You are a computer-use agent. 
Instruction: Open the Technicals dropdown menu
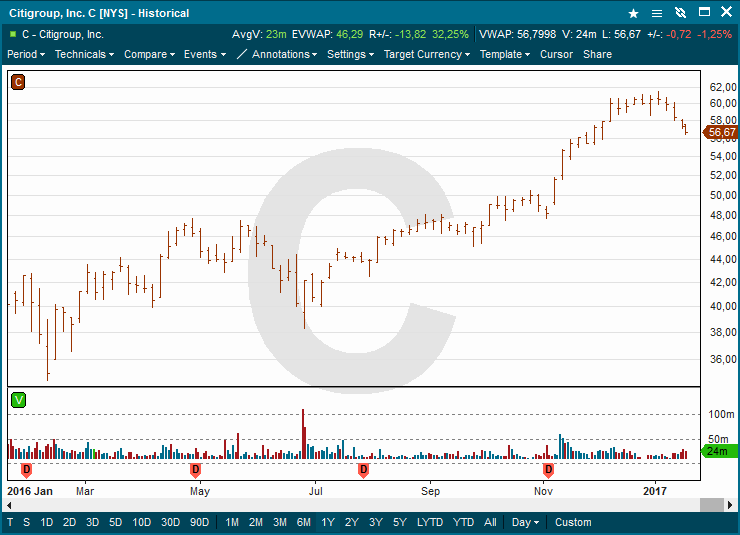(x=84, y=54)
